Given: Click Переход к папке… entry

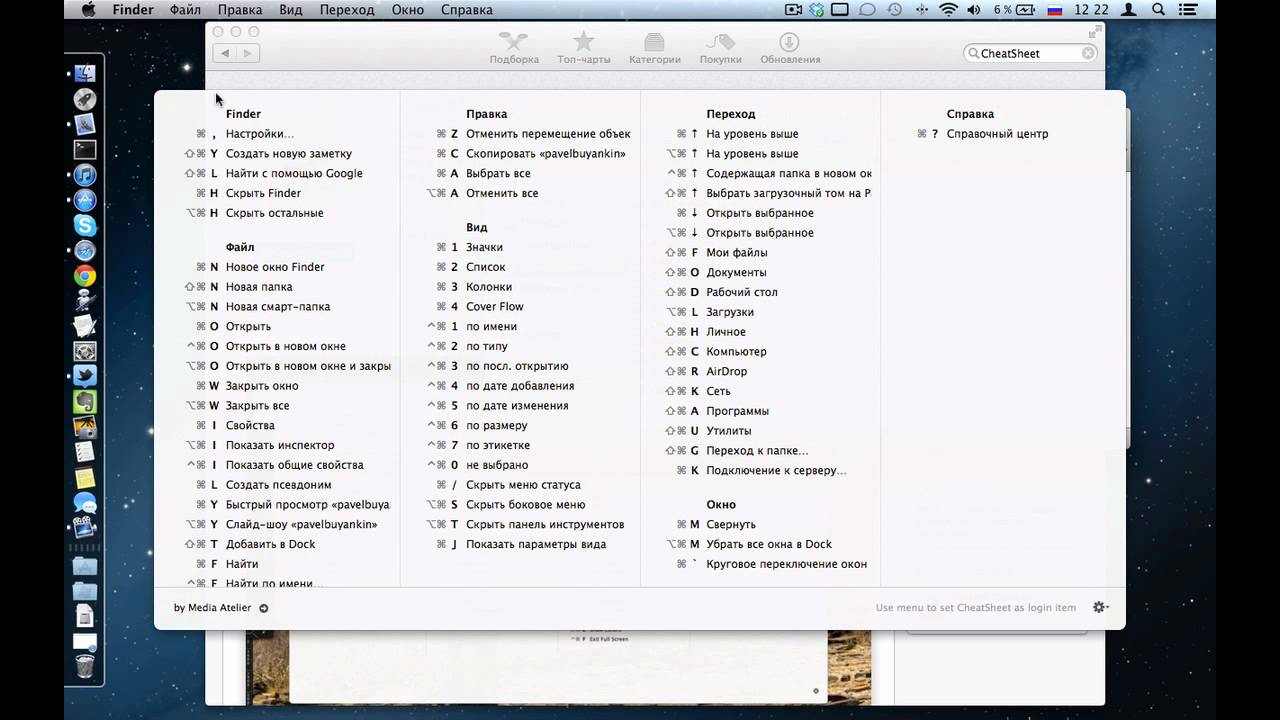Looking at the screenshot, I should (757, 451).
